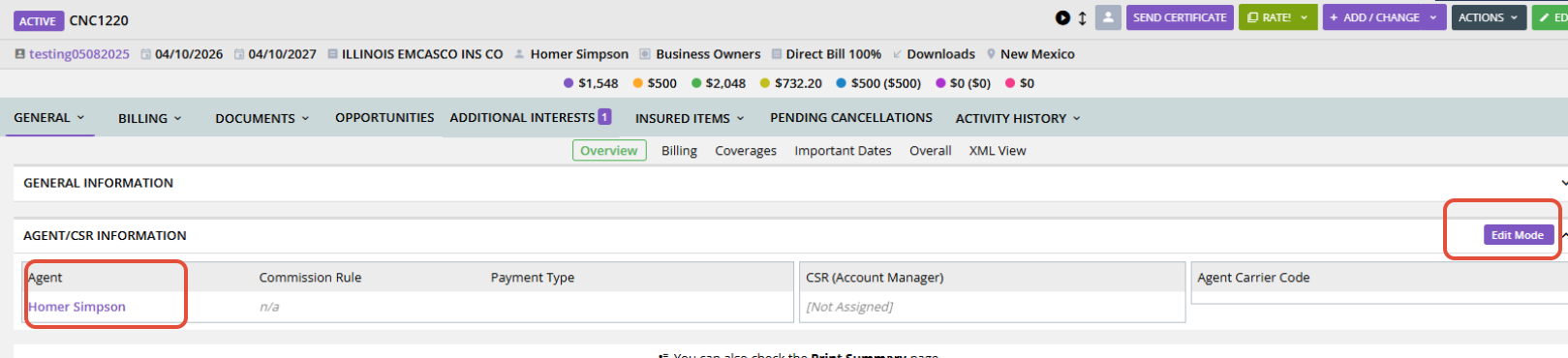Click the Edit Mode button
1568x358 pixels.
(1518, 235)
